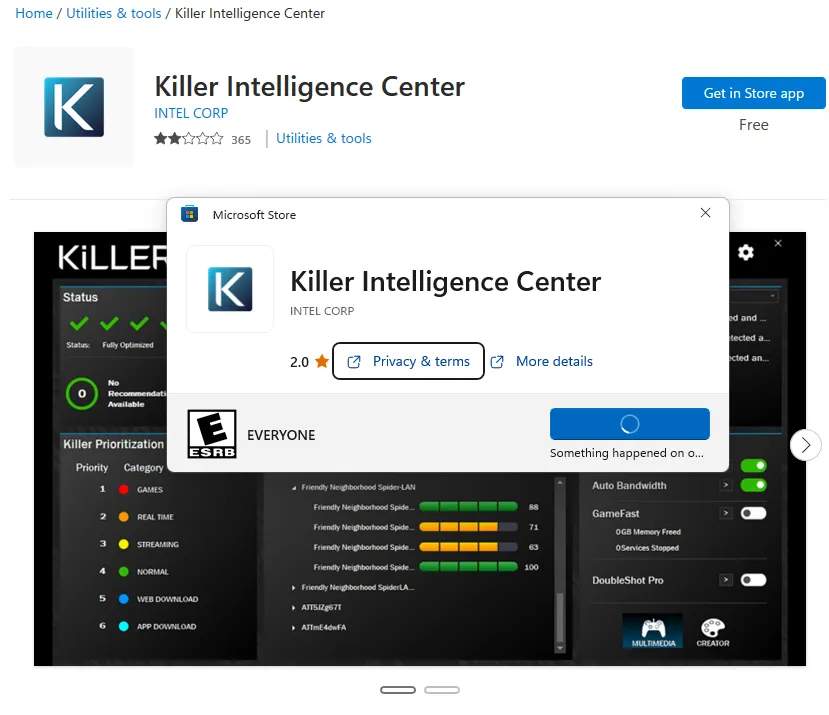
Task: Click the orange Real Time priority dot
Action: point(124,517)
